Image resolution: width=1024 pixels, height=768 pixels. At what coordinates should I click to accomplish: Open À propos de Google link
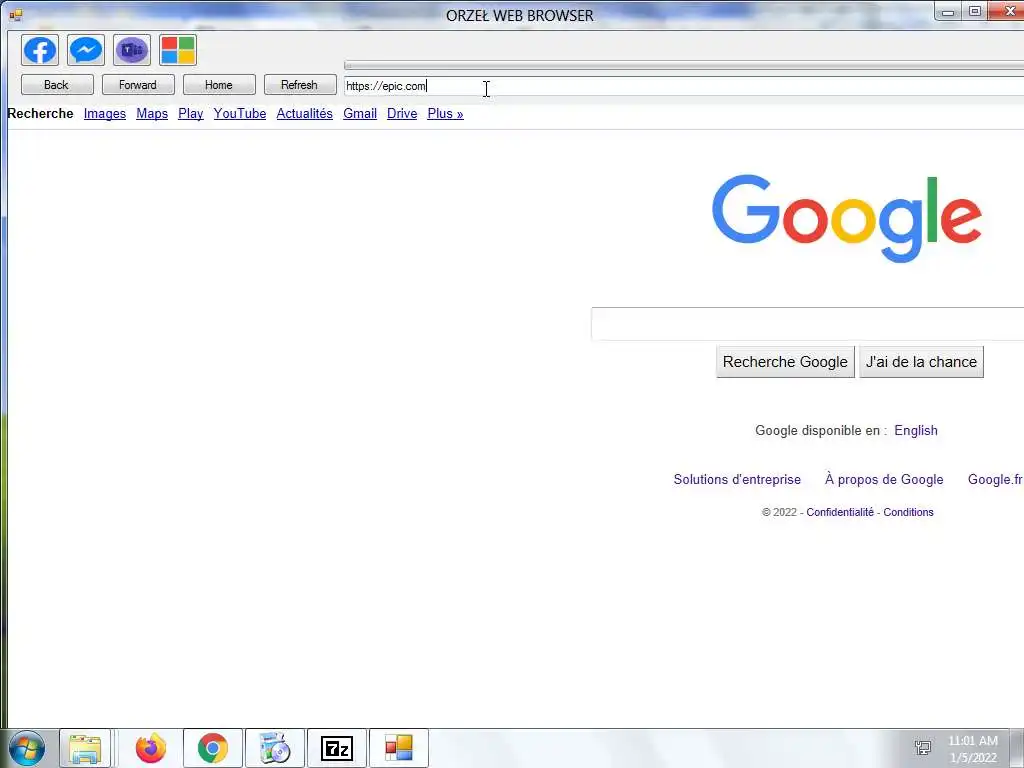pyautogui.click(x=884, y=479)
